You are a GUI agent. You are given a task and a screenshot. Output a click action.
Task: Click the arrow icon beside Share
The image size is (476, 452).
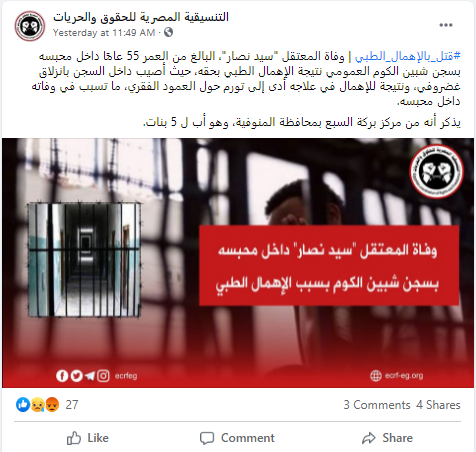coord(369,438)
